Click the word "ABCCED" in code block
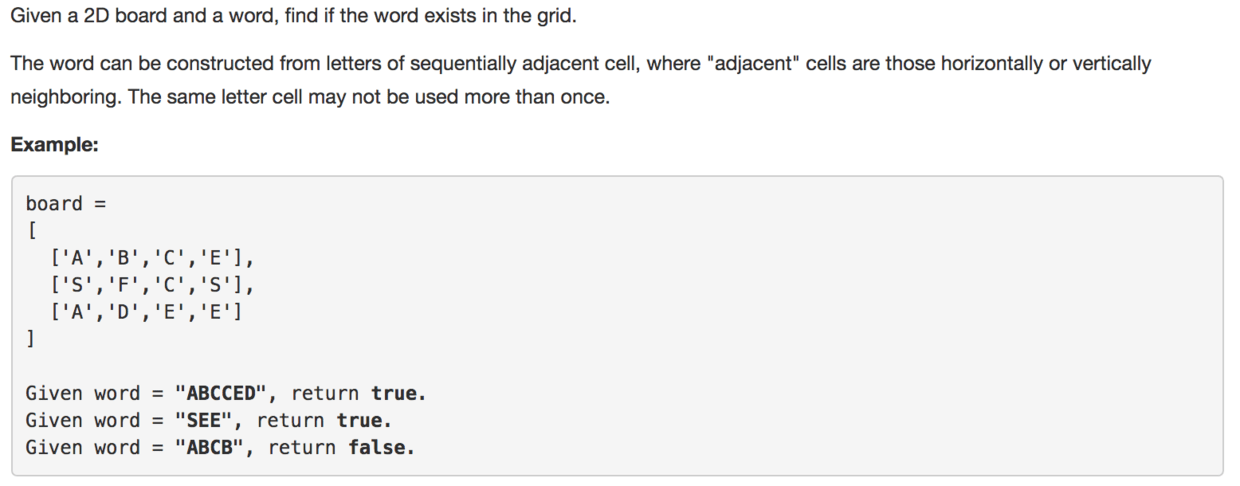1240x486 pixels. pos(221,393)
